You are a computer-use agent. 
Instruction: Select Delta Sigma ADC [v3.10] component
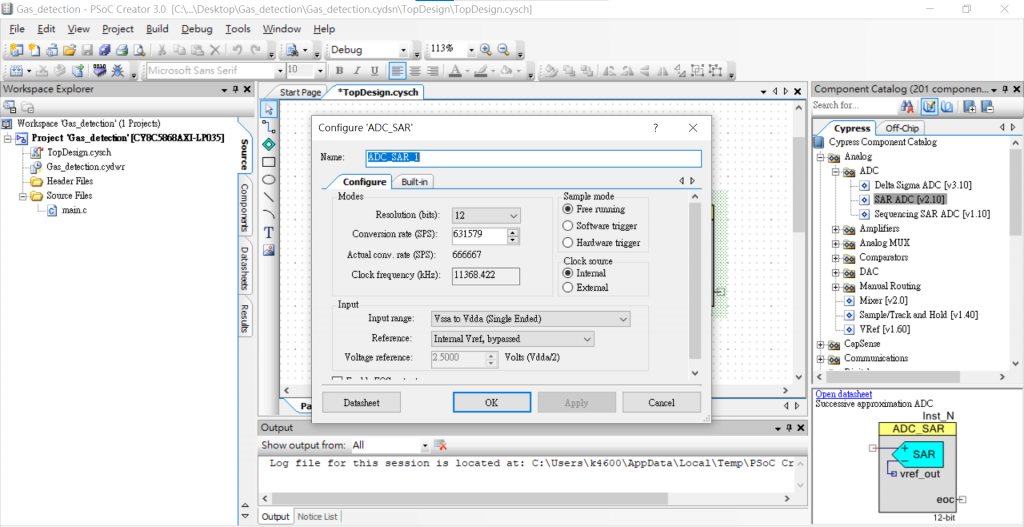[x=923, y=185]
